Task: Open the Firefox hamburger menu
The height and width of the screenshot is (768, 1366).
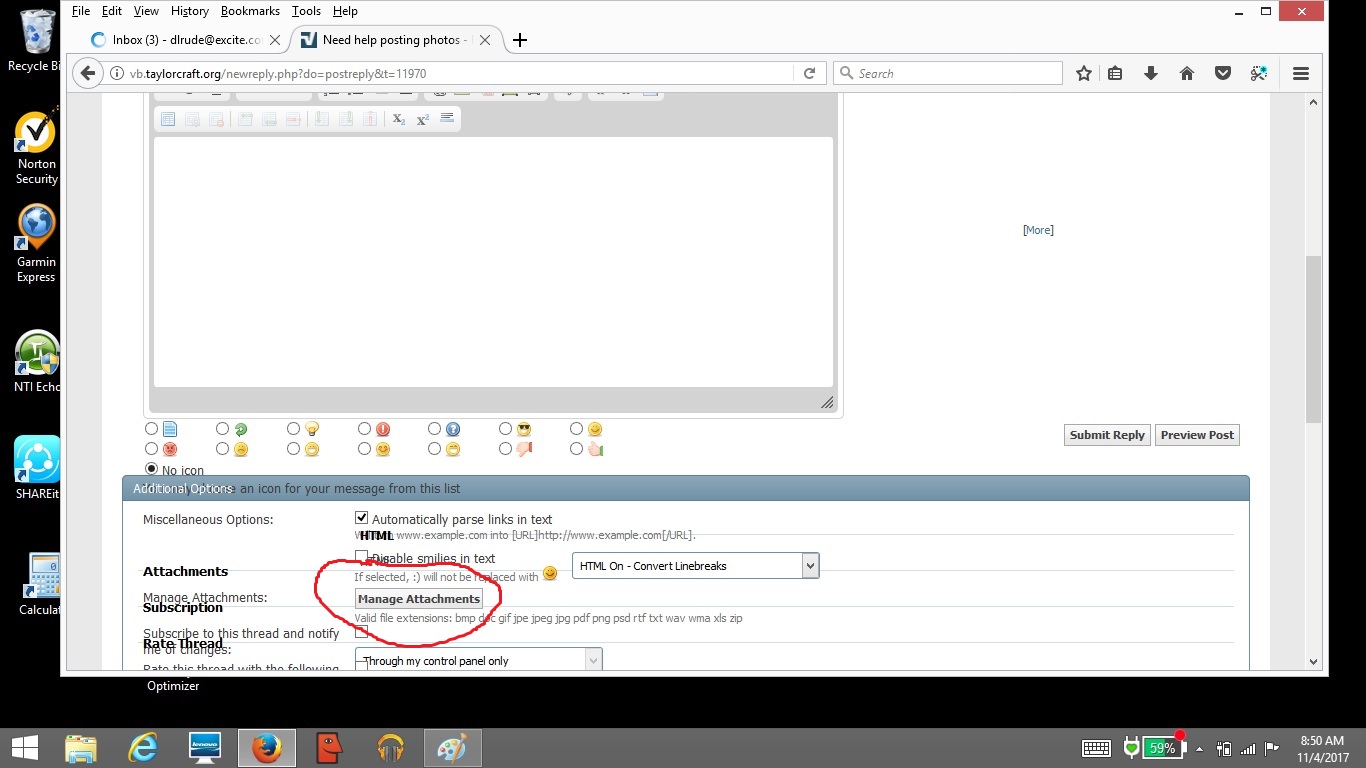Action: 1301,73
